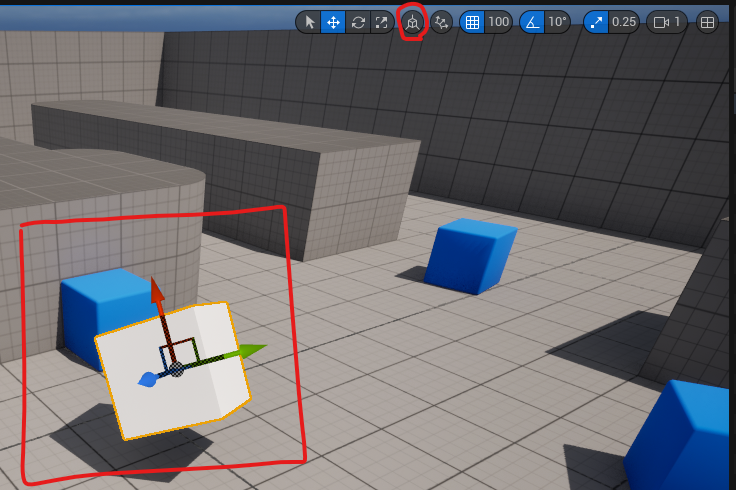
Task: Open the grid snap size 100 dropdown
Action: (498, 22)
